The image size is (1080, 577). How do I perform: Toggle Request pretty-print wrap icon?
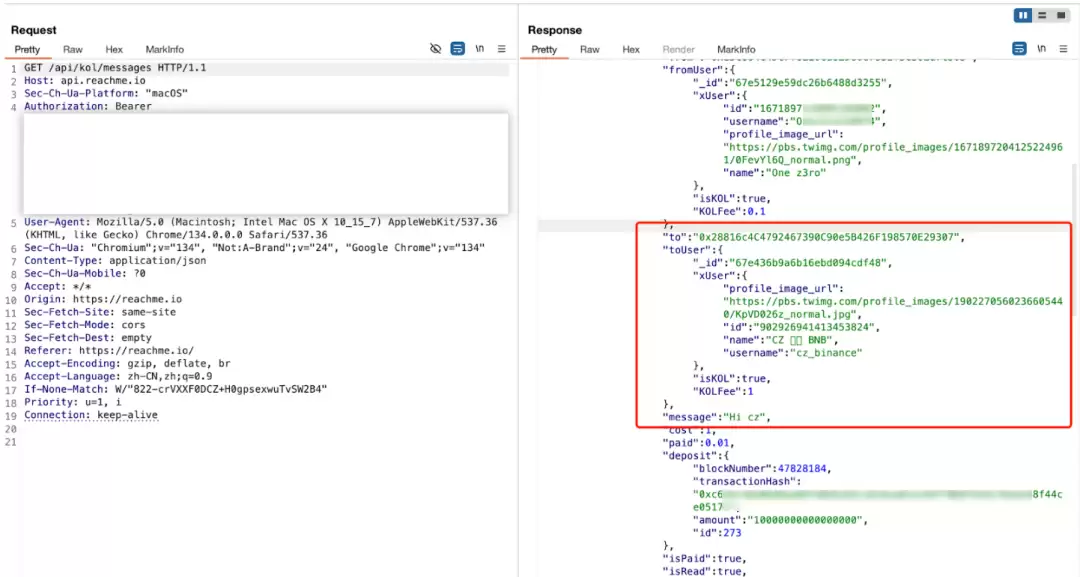tap(457, 49)
